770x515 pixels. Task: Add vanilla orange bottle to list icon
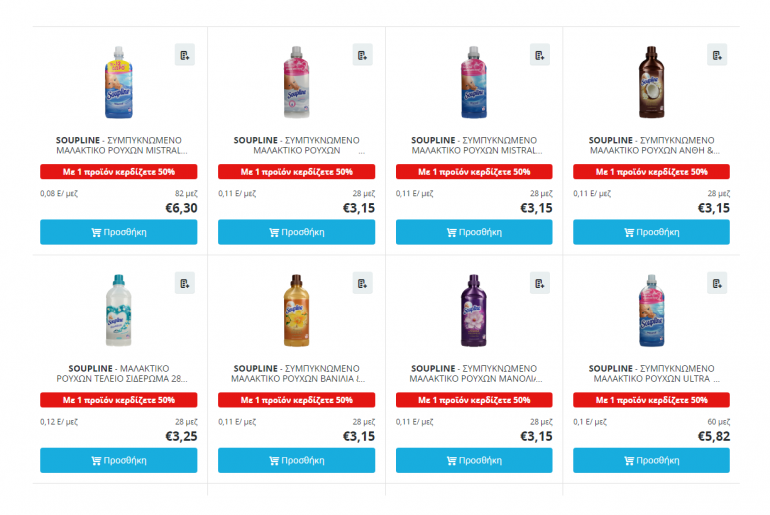pyautogui.click(x=362, y=283)
